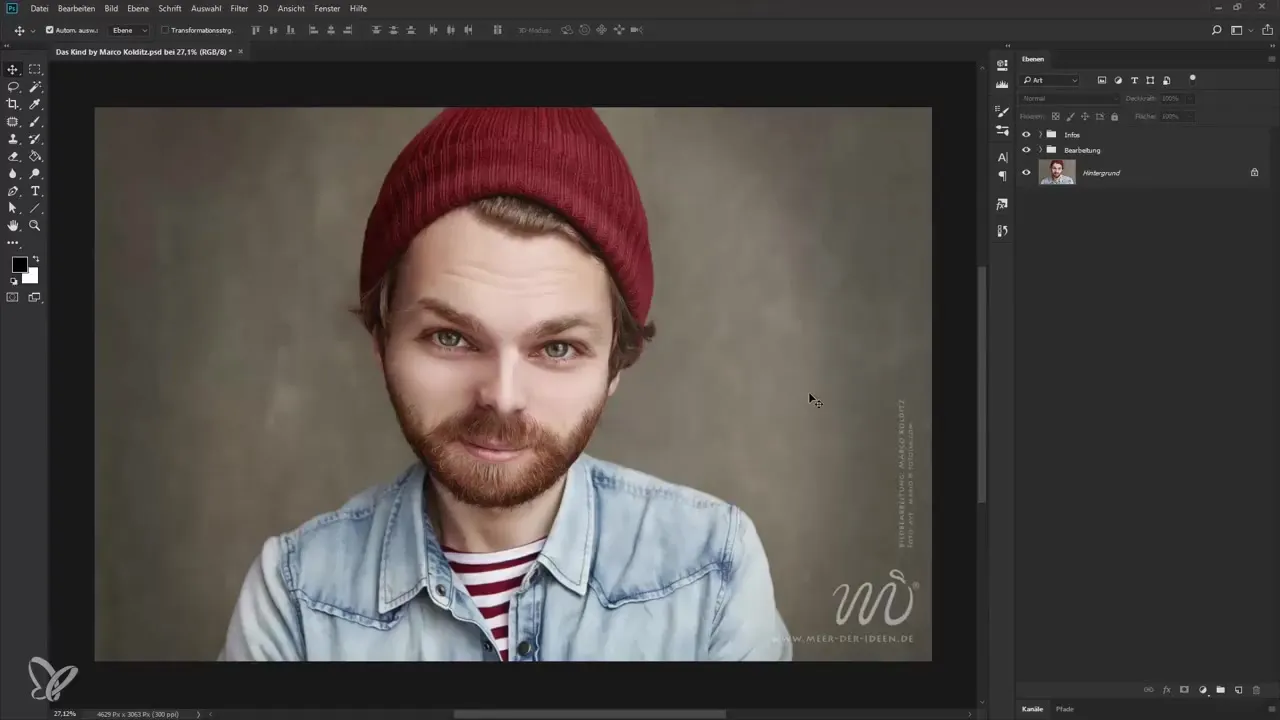Viewport: 1280px width, 720px height.
Task: Toggle lock transparent pixels
Action: 1055,117
